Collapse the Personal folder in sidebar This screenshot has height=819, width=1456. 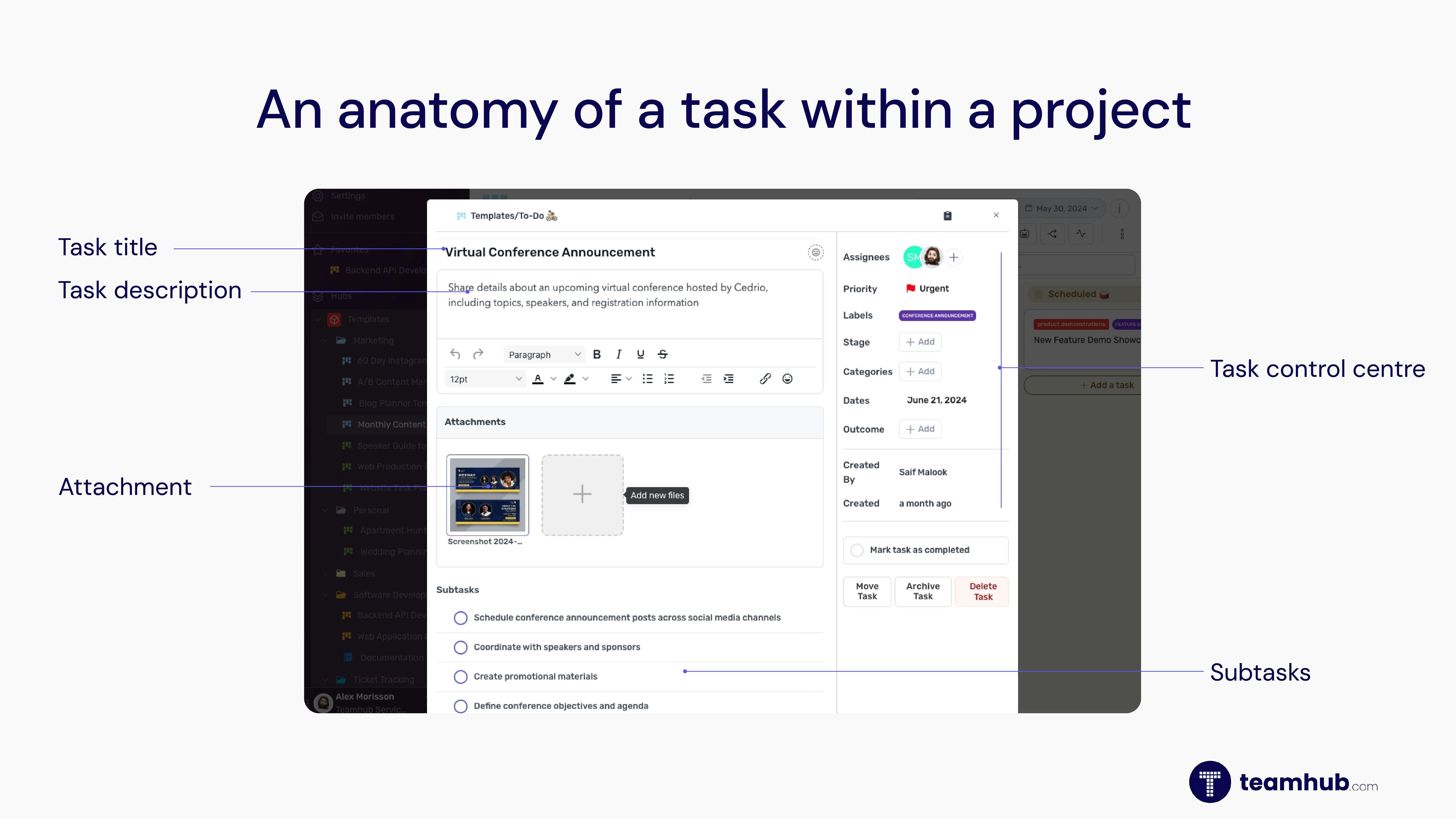[326, 510]
